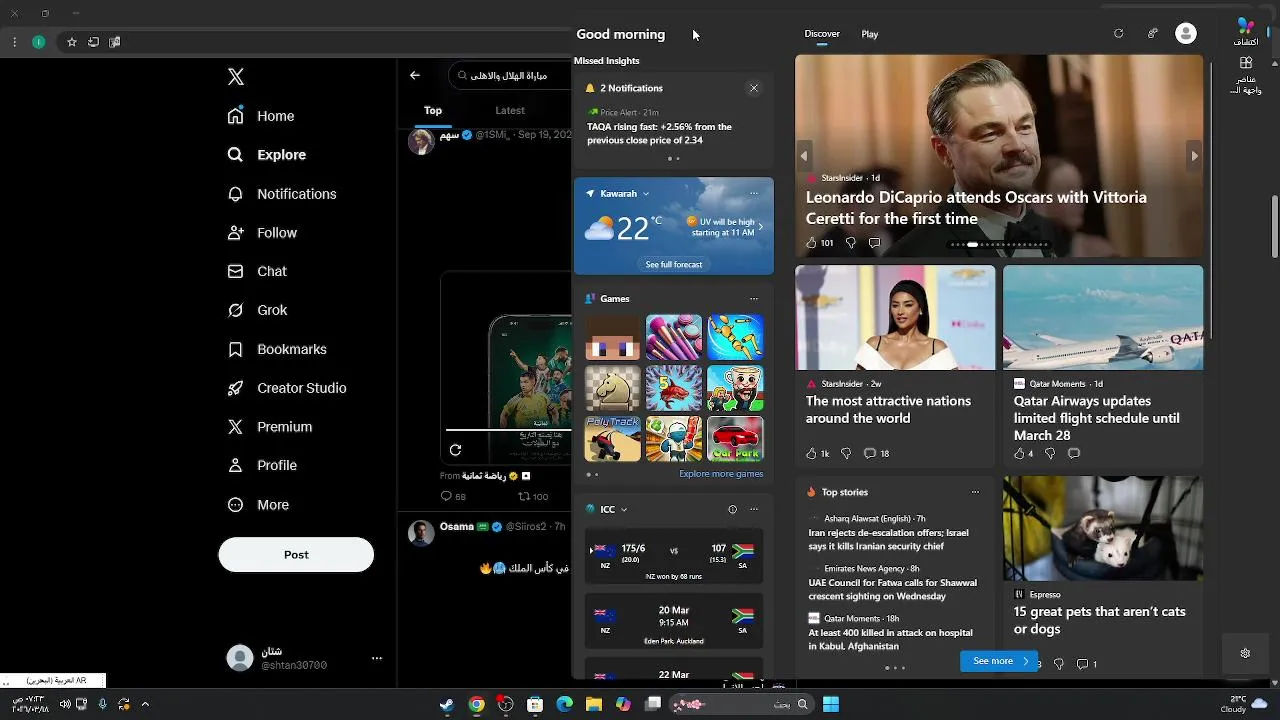The width and height of the screenshot is (1280, 720).
Task: Read the Iran rejects de-escalation story
Action: tap(888, 540)
